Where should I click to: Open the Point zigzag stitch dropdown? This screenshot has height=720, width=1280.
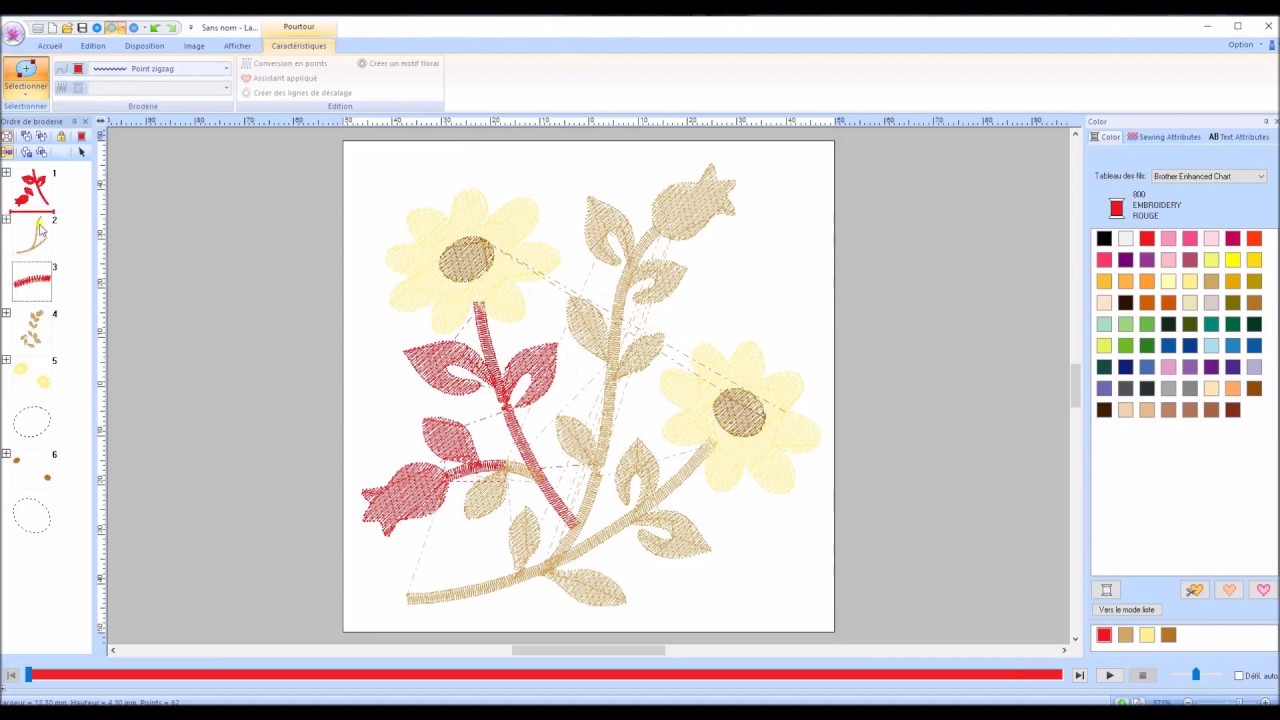click(226, 69)
